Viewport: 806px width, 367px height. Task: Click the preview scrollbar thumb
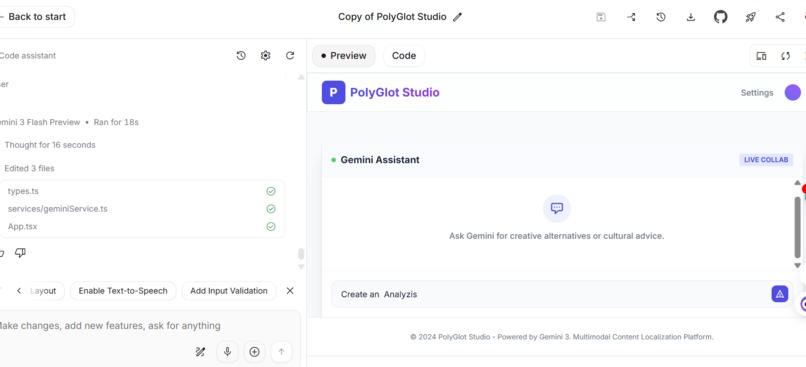pos(797,227)
